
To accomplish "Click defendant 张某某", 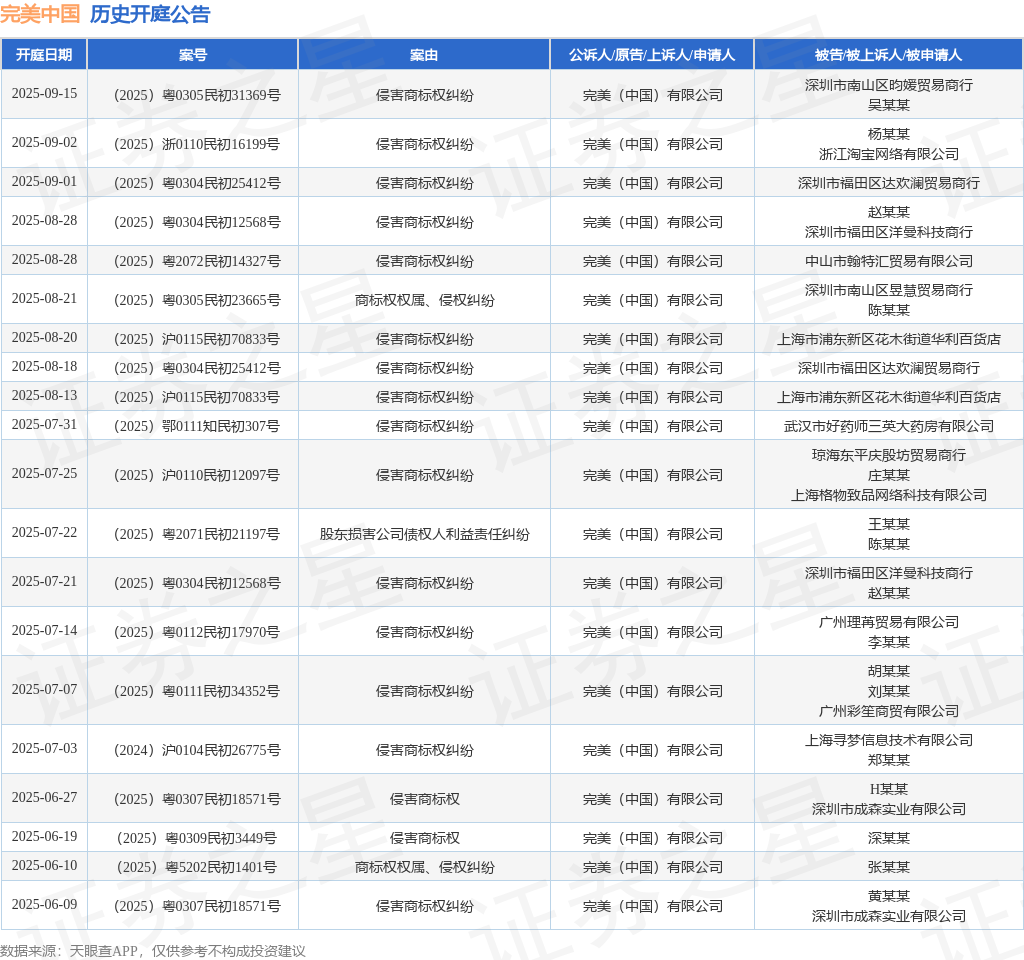I will coord(889,867).
